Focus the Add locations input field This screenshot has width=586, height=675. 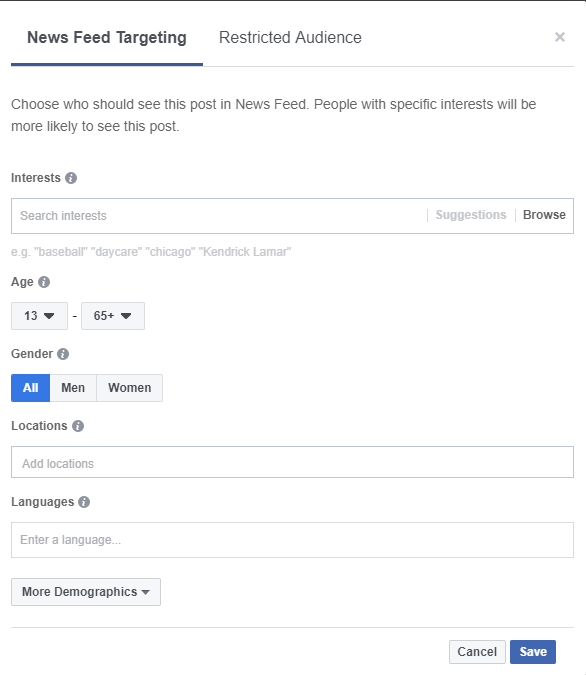point(292,462)
